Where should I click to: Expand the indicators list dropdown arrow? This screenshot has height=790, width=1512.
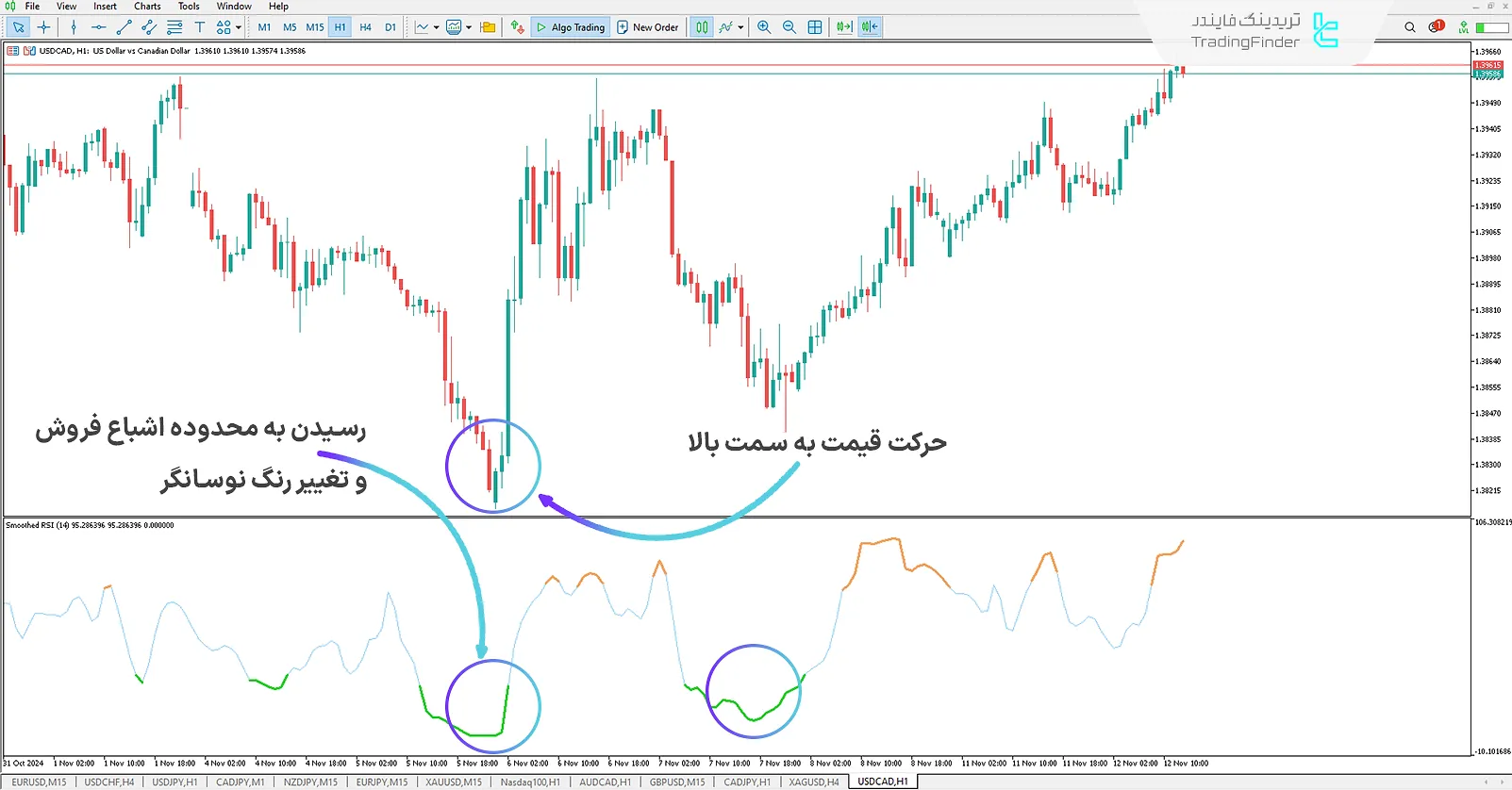pos(468,27)
